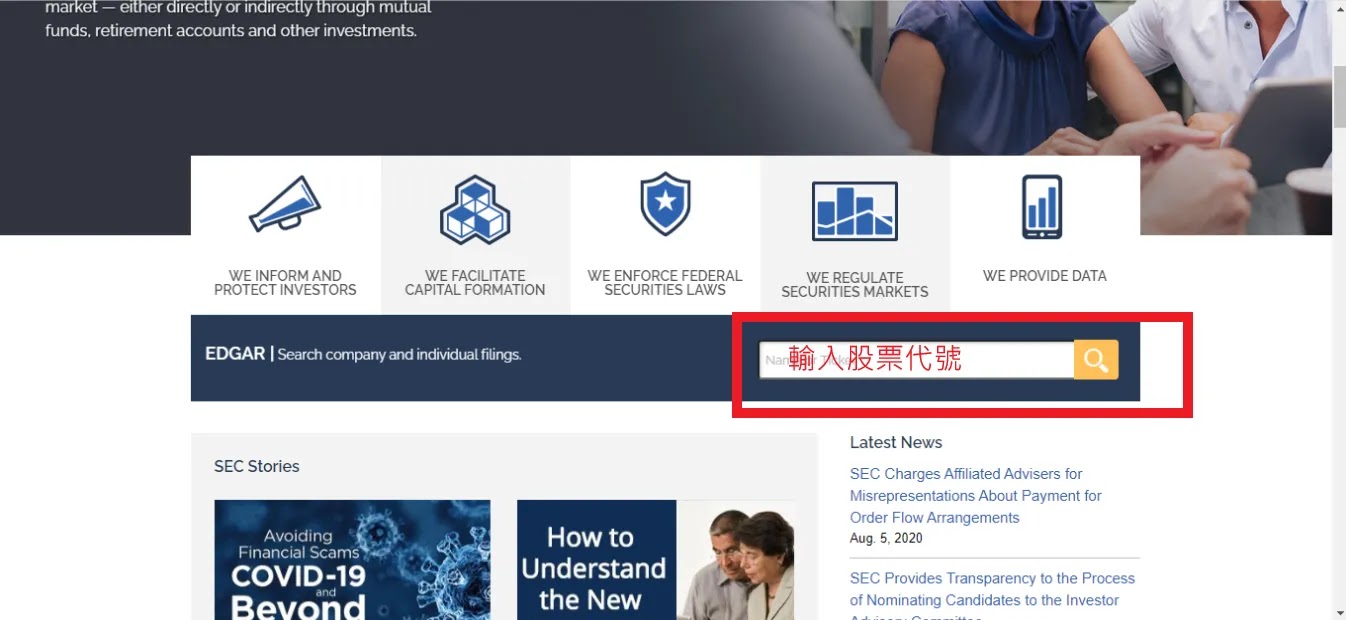Open We Enforce Federal Securities Laws label
This screenshot has width=1346, height=620.
(665, 283)
